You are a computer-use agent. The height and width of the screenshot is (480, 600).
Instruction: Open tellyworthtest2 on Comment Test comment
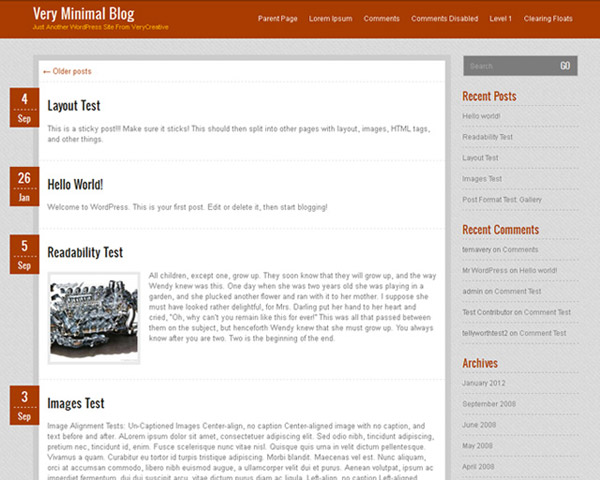514,333
